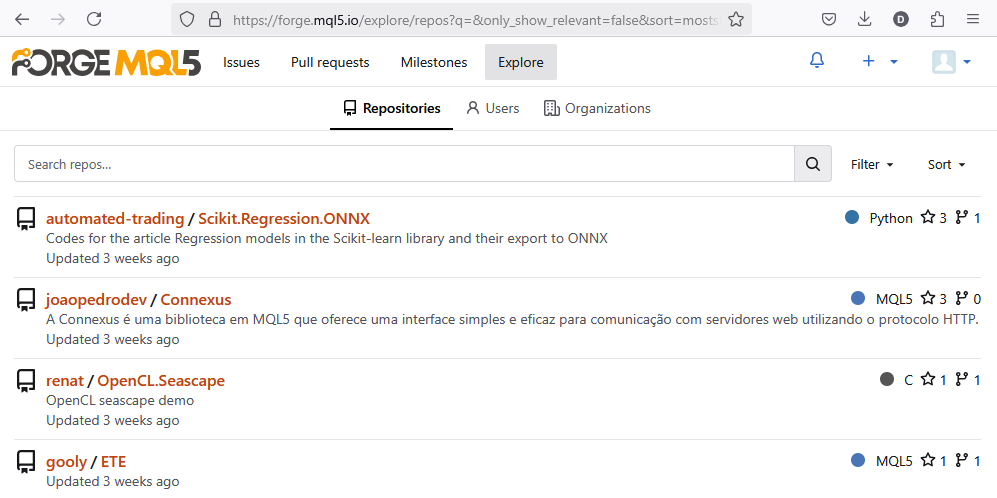Viewport: 997px width, 498px height.
Task: Click the MQL5 color dot on ETE row
Action: [x=858, y=460]
